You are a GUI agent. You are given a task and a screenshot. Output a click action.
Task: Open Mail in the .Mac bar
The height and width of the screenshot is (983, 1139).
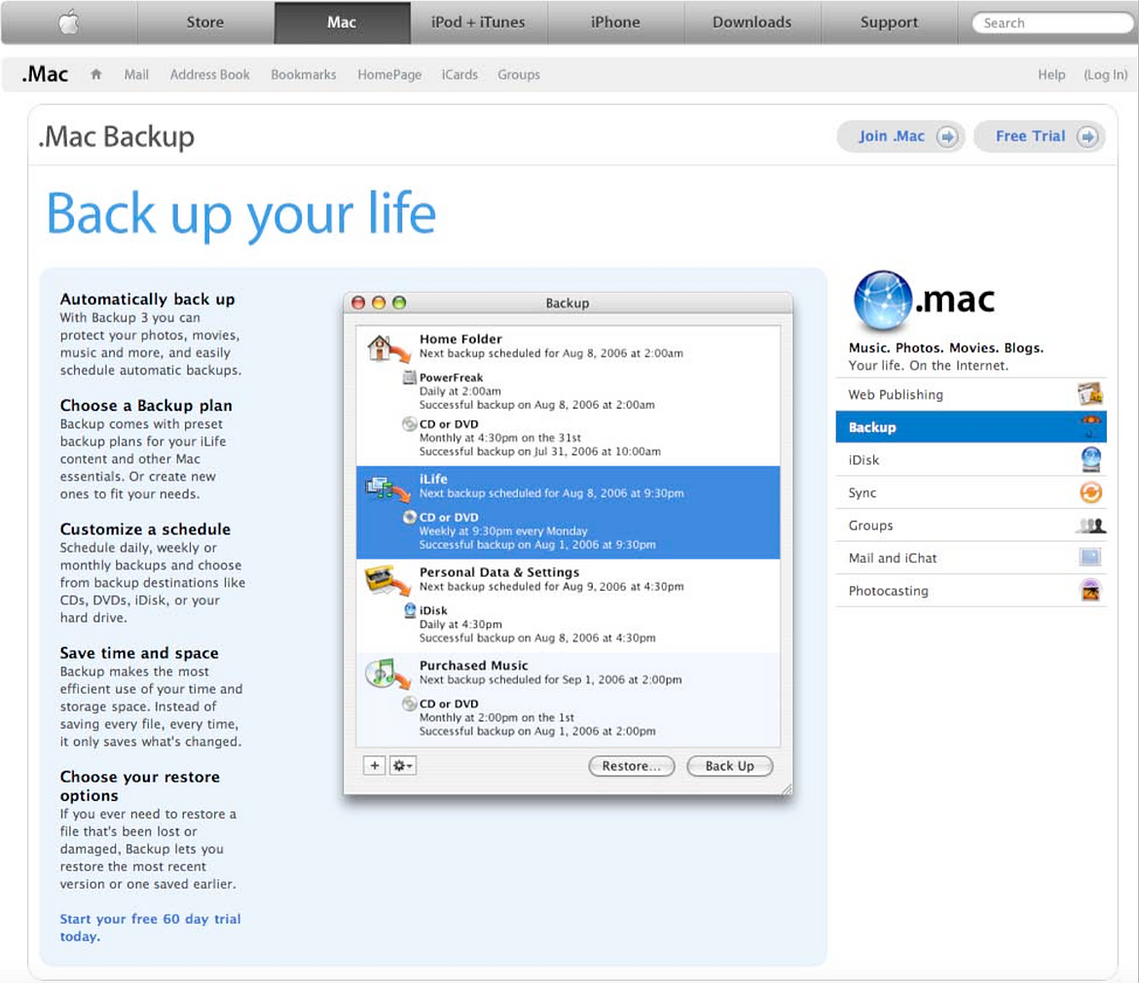tap(136, 74)
